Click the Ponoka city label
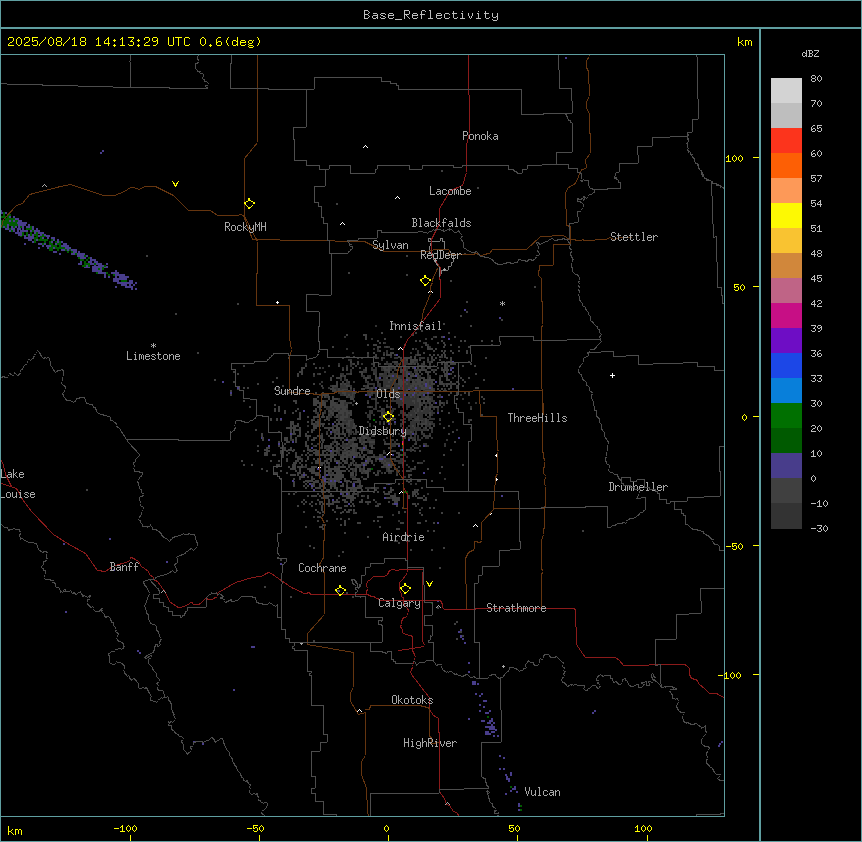 click(480, 136)
